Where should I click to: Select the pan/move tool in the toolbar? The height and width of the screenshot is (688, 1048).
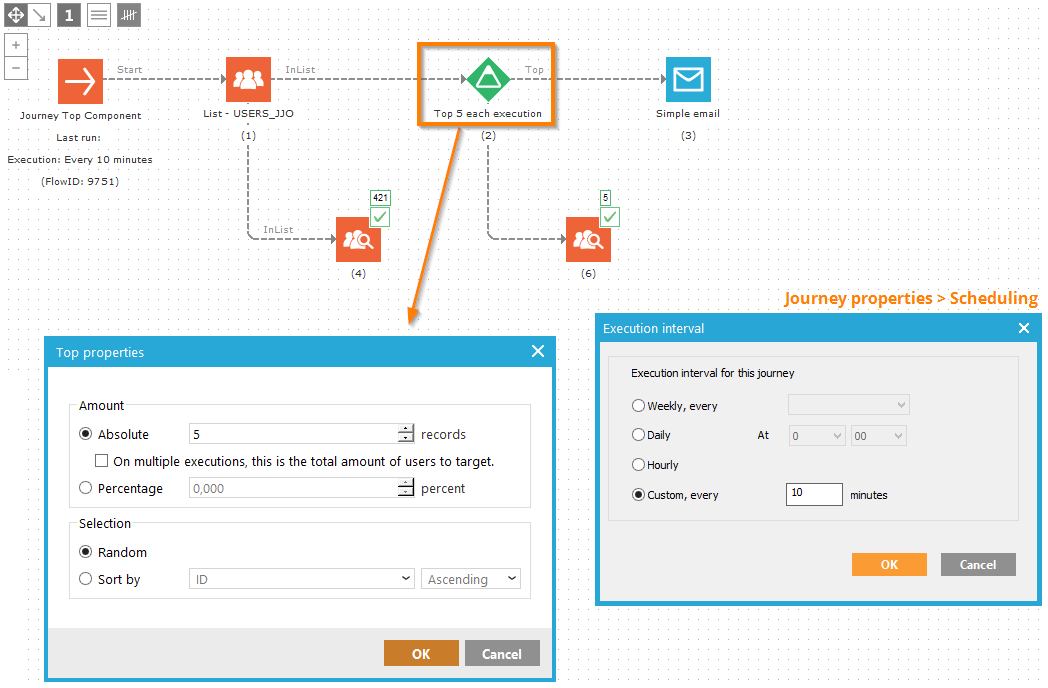(16, 15)
